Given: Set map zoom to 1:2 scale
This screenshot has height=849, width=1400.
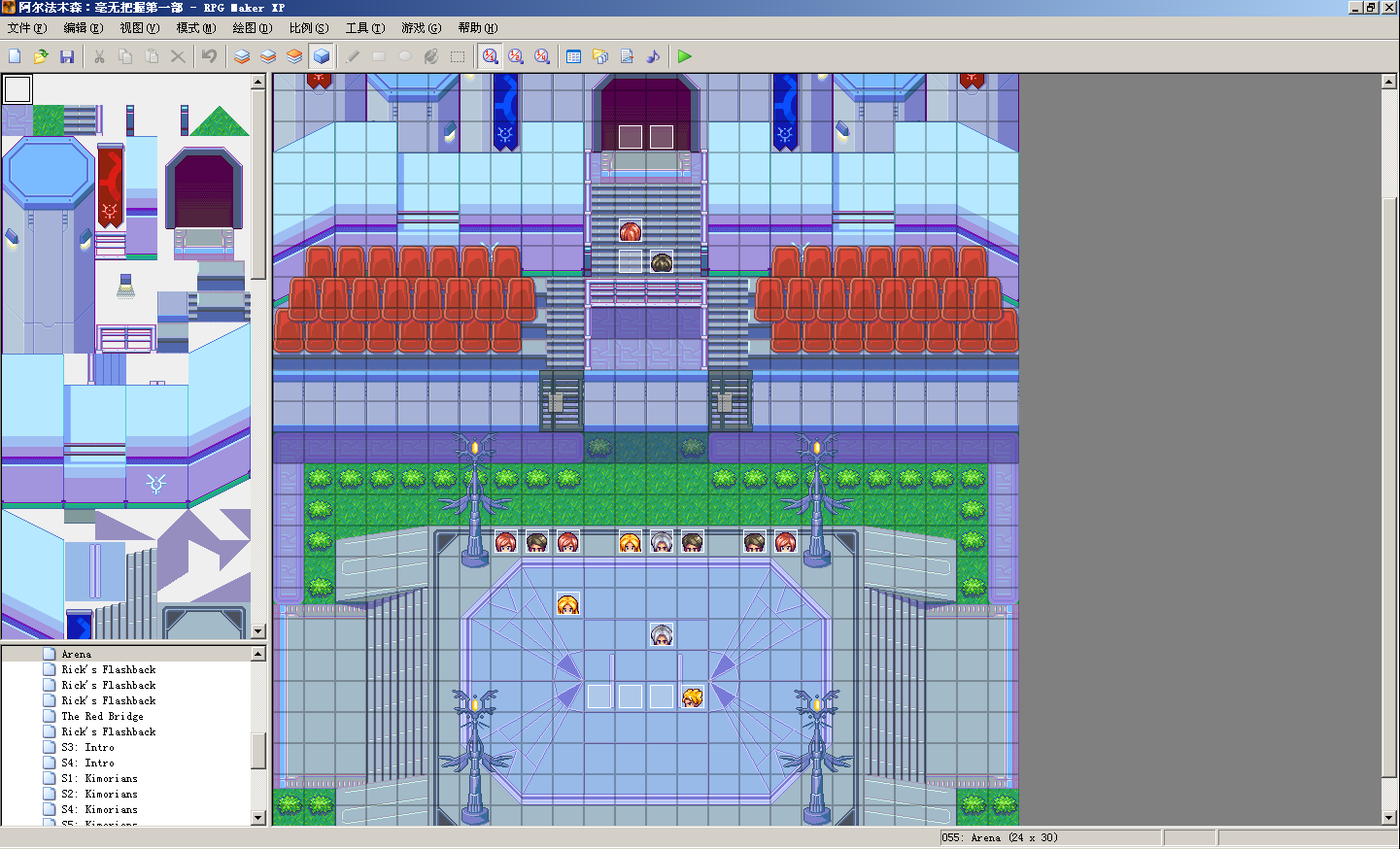Looking at the screenshot, I should point(516,56).
